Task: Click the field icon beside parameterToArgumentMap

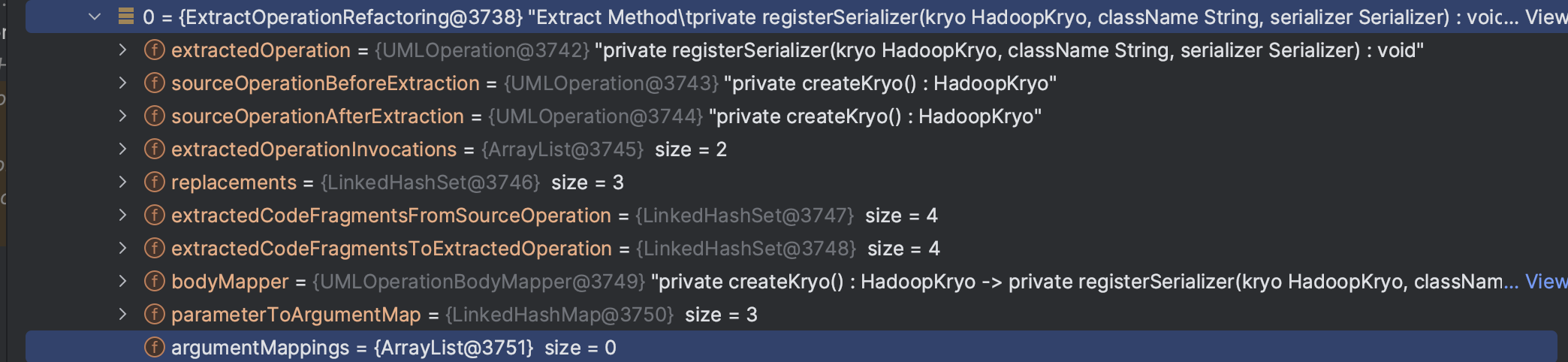Action: click(x=155, y=315)
